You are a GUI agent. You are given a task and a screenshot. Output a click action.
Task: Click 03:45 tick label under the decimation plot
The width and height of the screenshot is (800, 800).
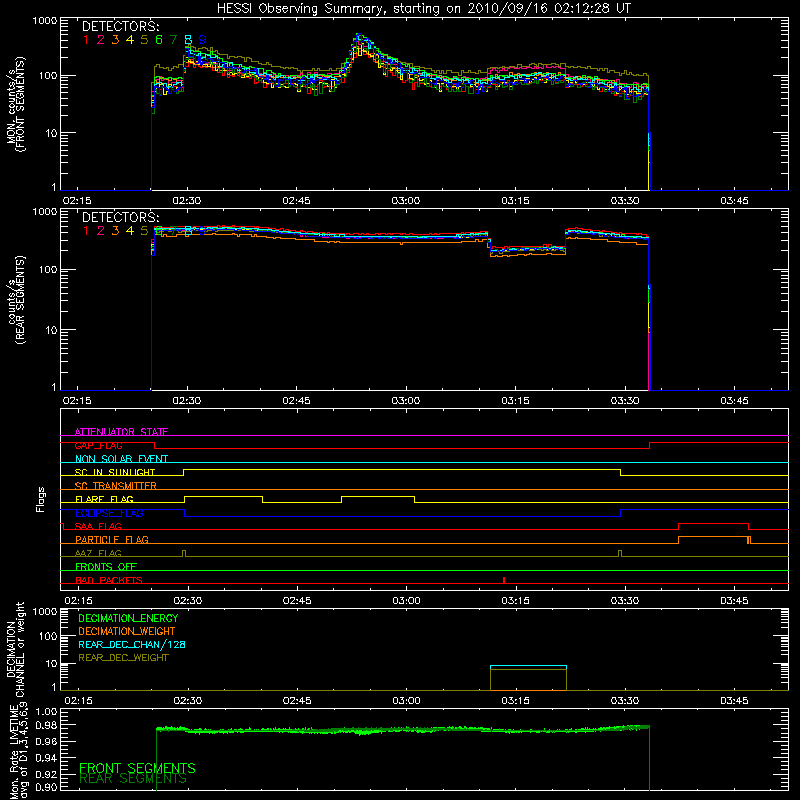click(x=734, y=701)
